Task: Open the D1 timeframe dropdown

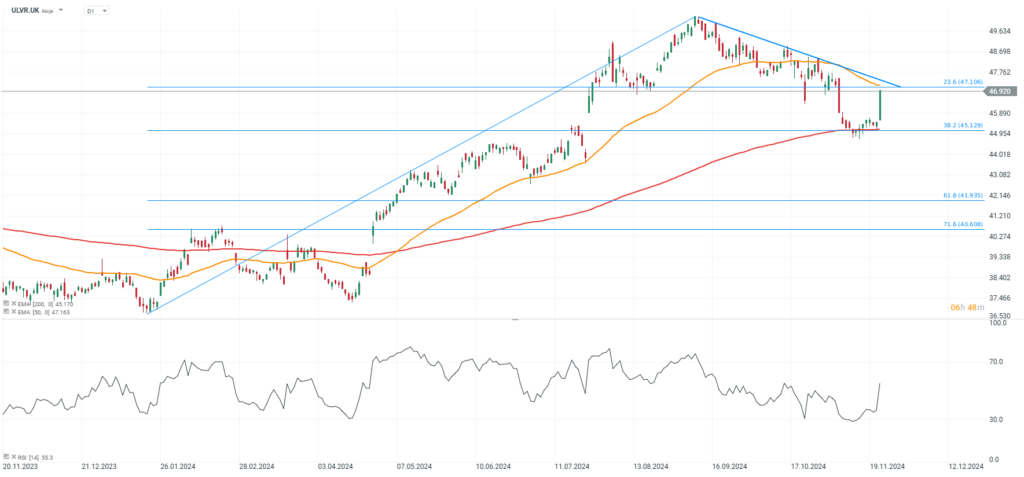Action: tap(97, 10)
